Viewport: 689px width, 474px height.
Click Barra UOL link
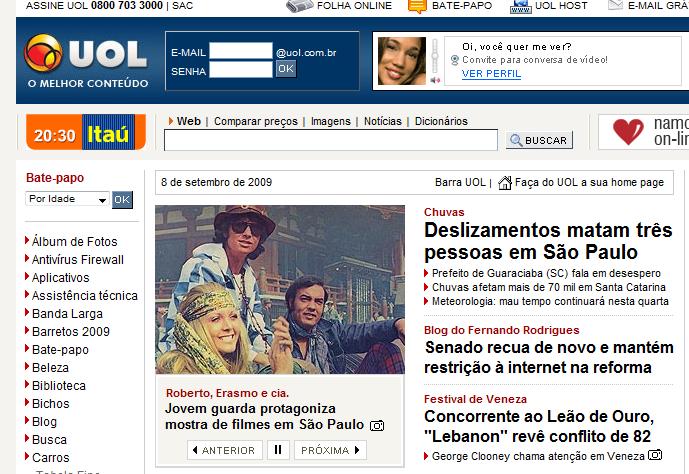click(x=460, y=182)
